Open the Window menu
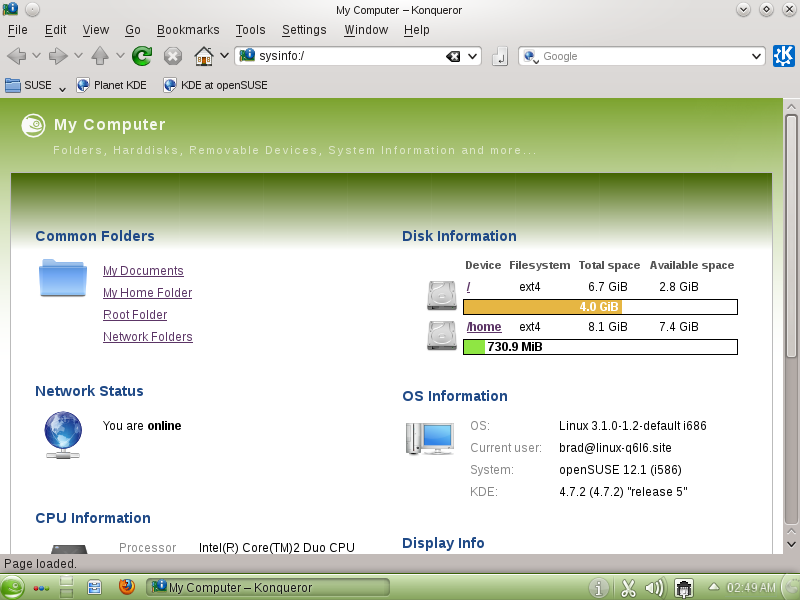Screen dimensions: 800x600 (366, 30)
